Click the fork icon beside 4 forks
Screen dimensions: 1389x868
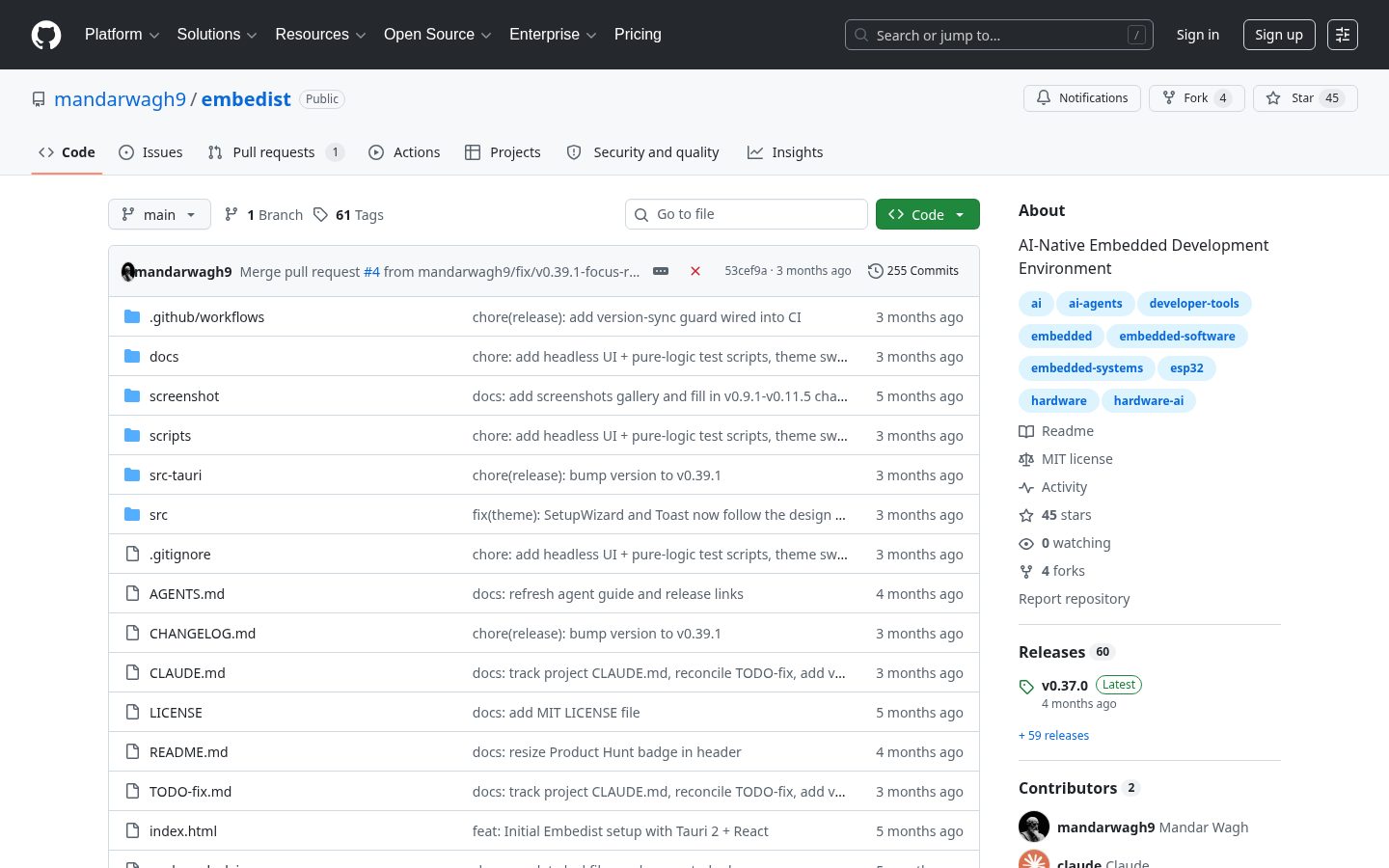(x=1026, y=571)
